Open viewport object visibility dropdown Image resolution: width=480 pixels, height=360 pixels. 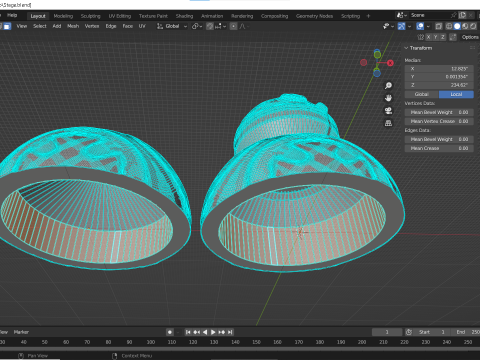(x=388, y=26)
